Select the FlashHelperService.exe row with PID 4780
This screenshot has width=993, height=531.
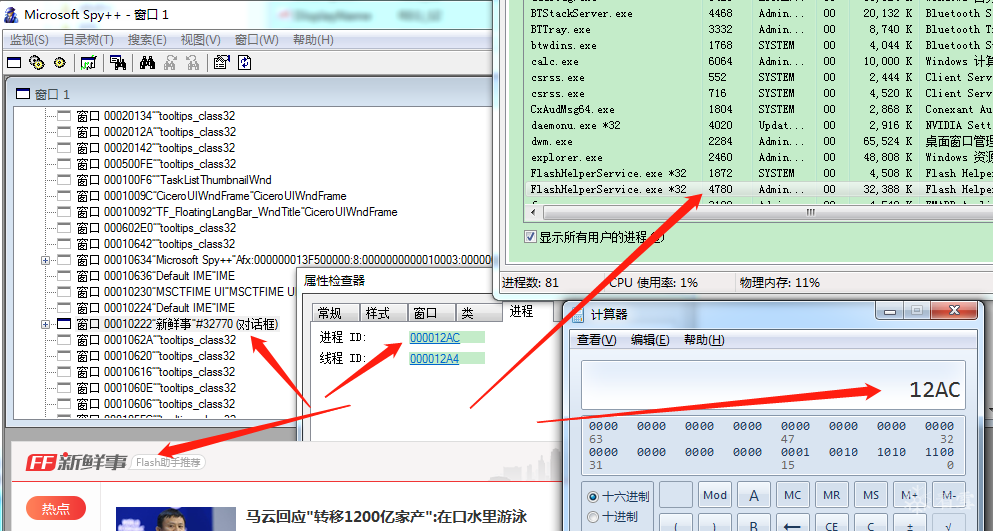click(x=759, y=189)
